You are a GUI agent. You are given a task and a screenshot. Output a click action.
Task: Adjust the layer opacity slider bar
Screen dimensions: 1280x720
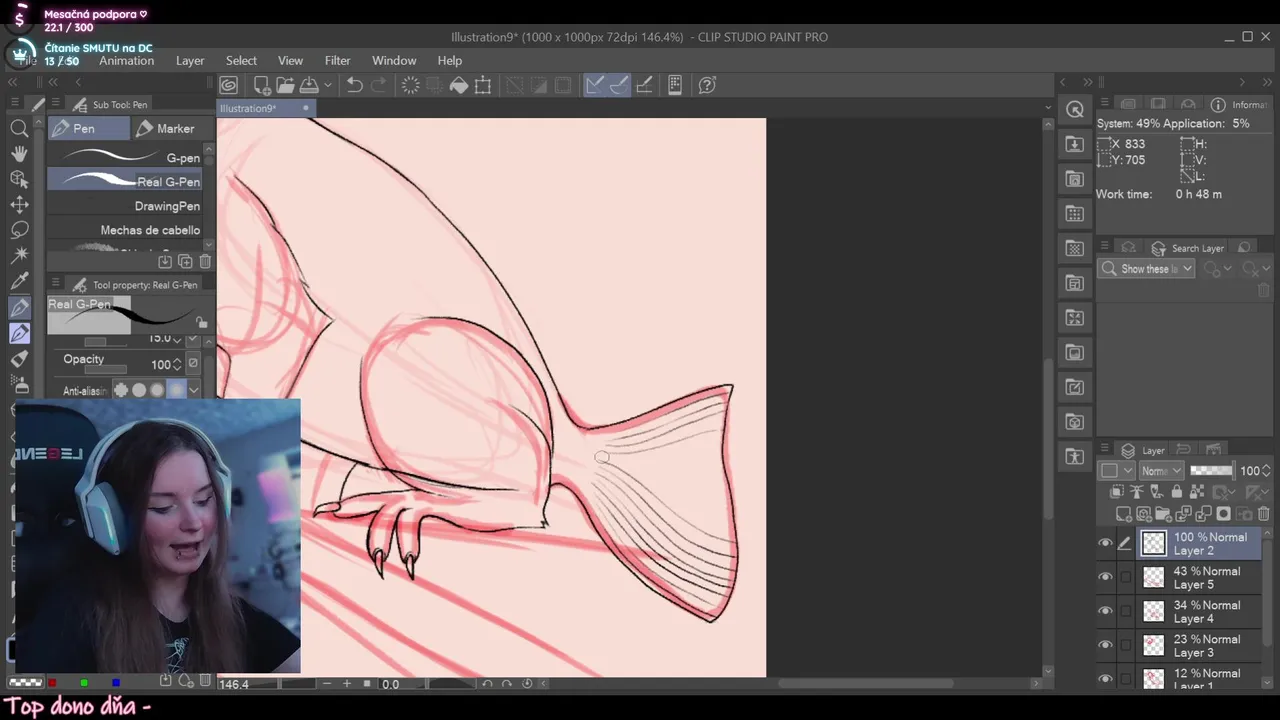click(1211, 470)
